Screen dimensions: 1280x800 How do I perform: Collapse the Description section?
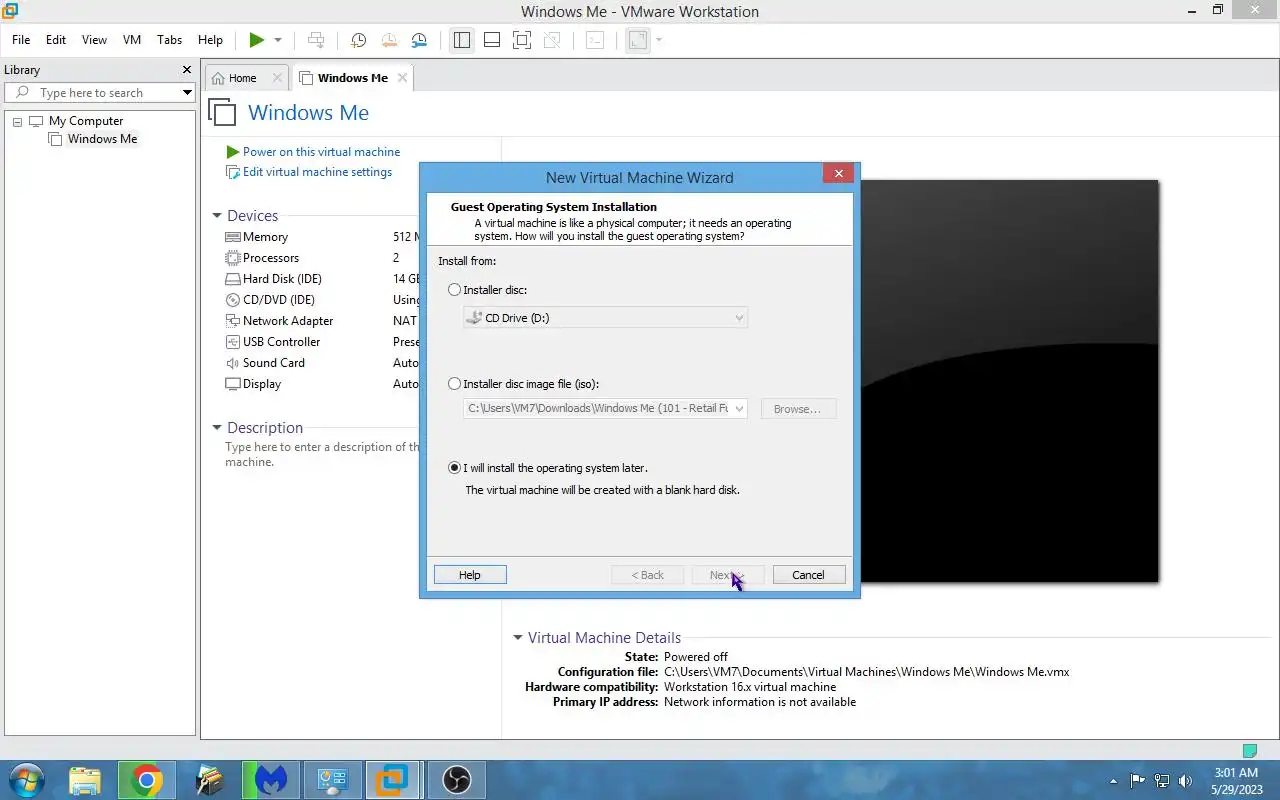tap(217, 428)
